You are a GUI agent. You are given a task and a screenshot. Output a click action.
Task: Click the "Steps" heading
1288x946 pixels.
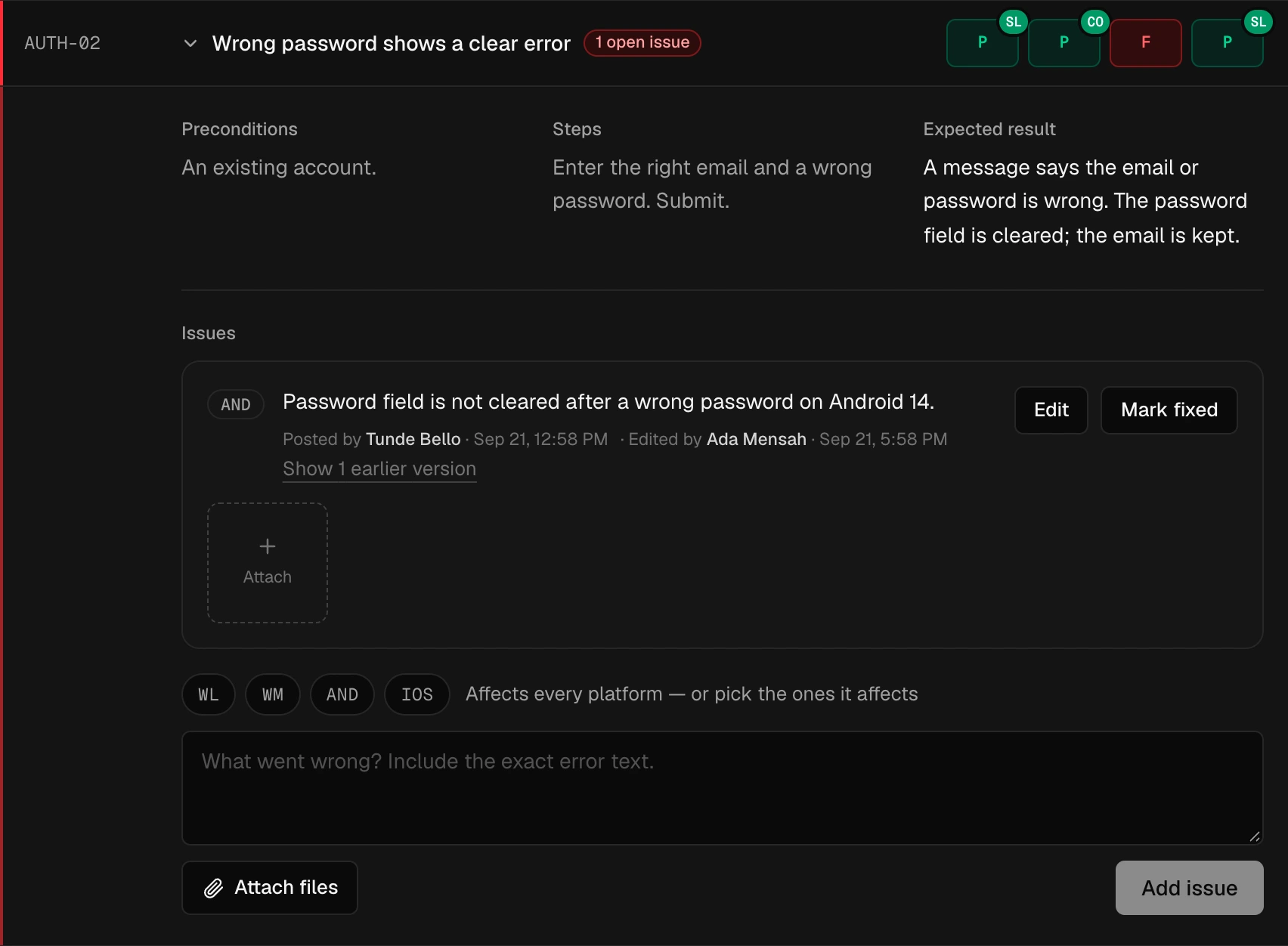577,129
